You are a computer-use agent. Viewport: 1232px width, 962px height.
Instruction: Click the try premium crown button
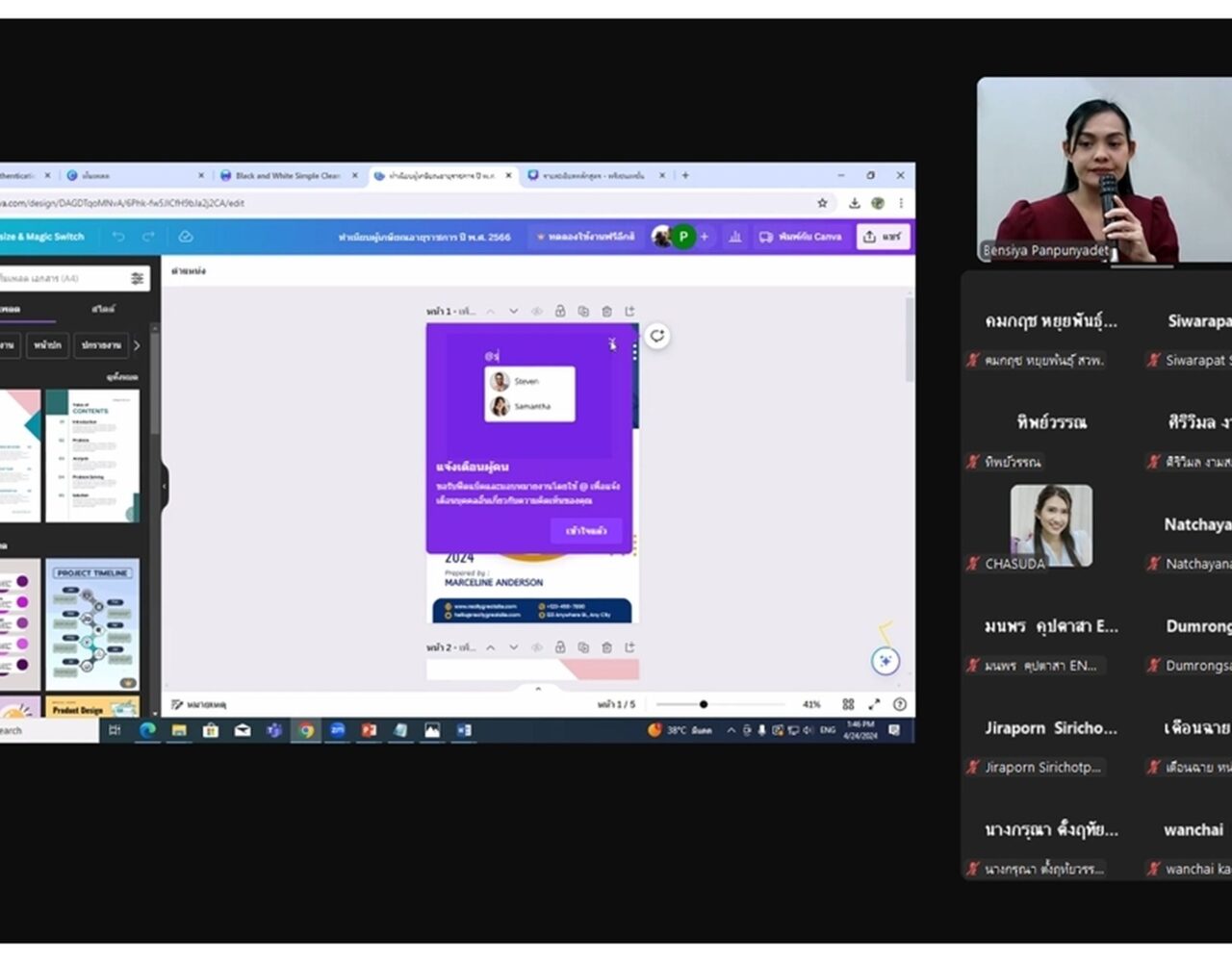(x=586, y=237)
